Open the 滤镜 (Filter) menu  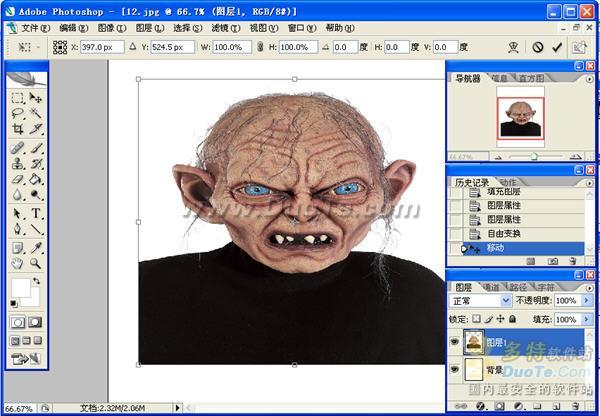tap(226, 28)
